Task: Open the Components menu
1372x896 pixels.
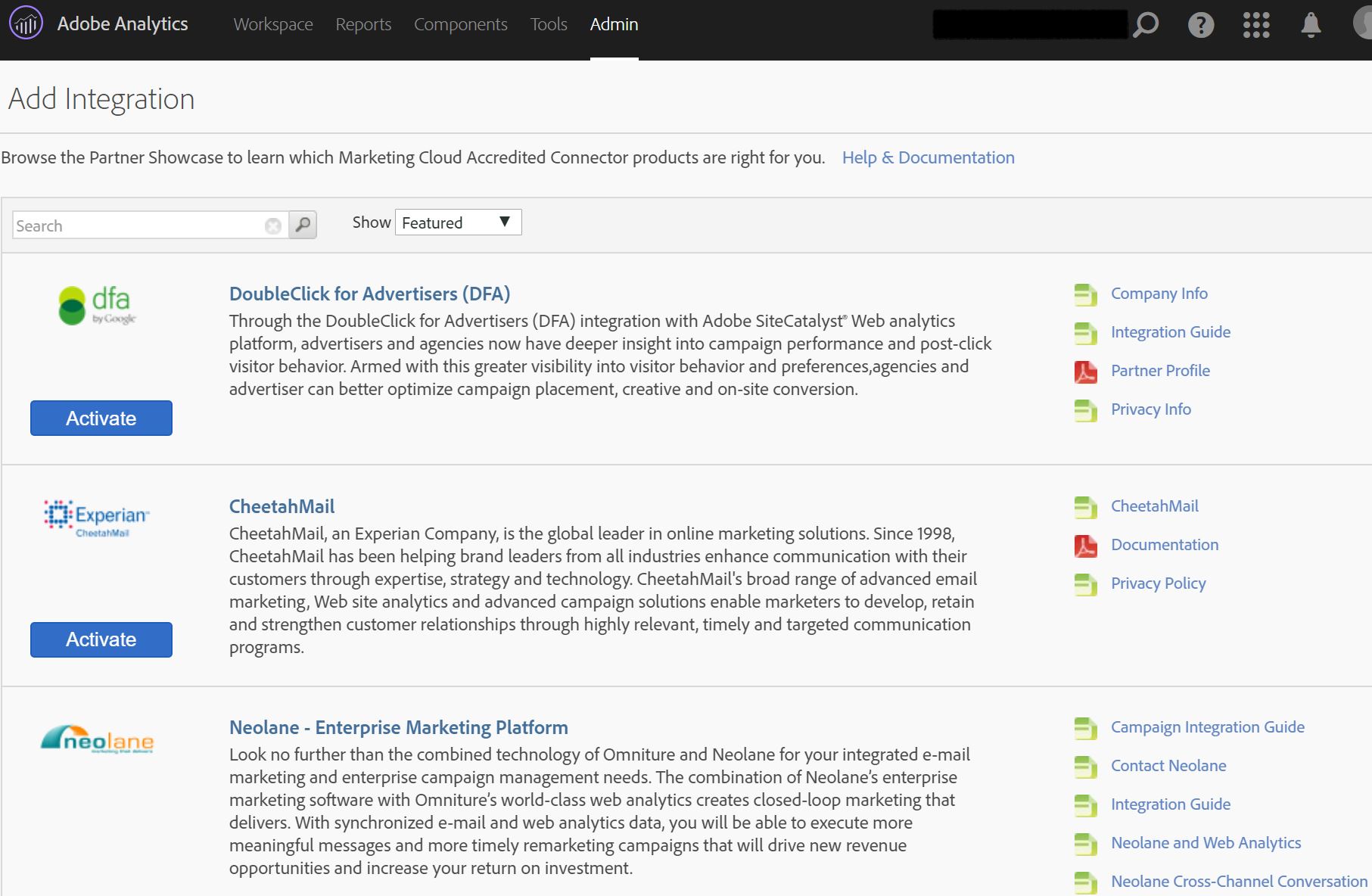Action: pos(460,24)
